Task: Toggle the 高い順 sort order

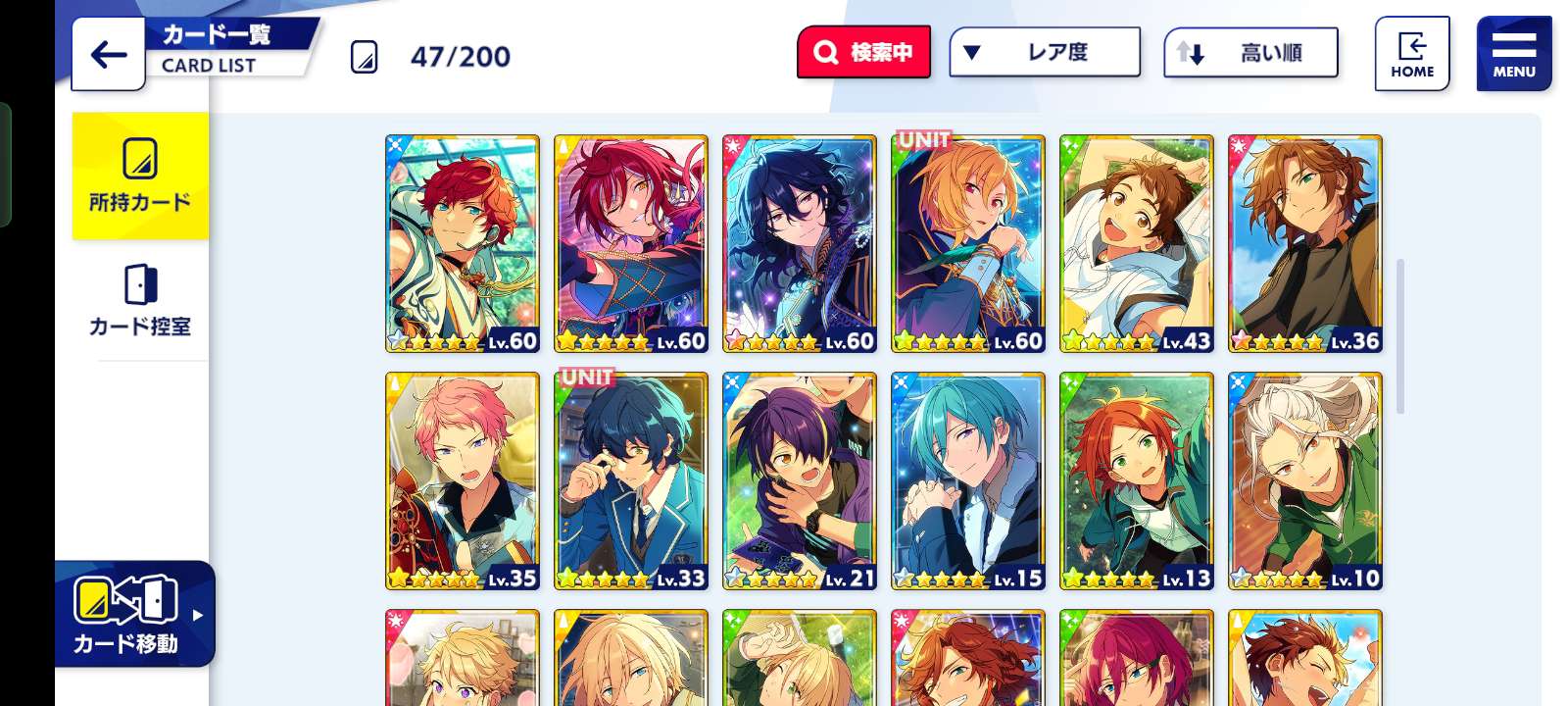Action: click(1250, 52)
